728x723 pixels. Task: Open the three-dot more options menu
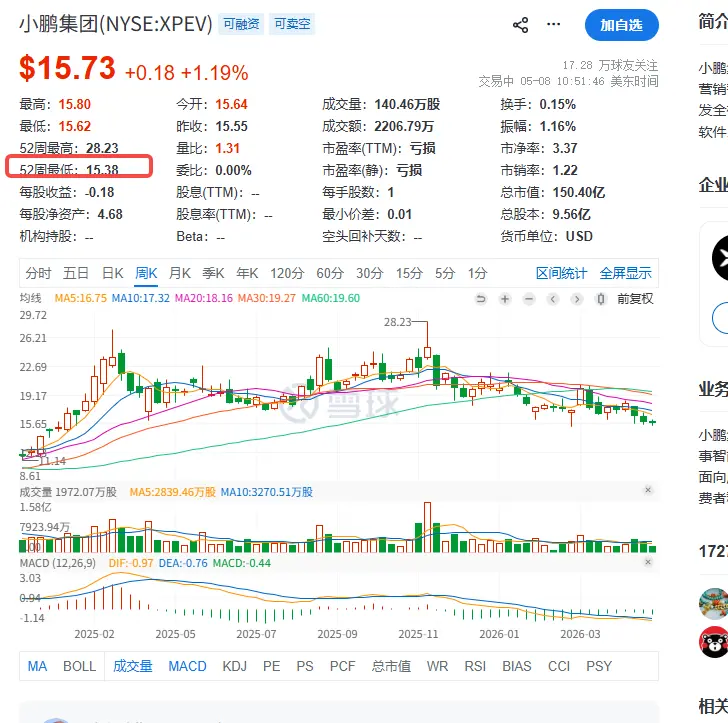tap(553, 24)
